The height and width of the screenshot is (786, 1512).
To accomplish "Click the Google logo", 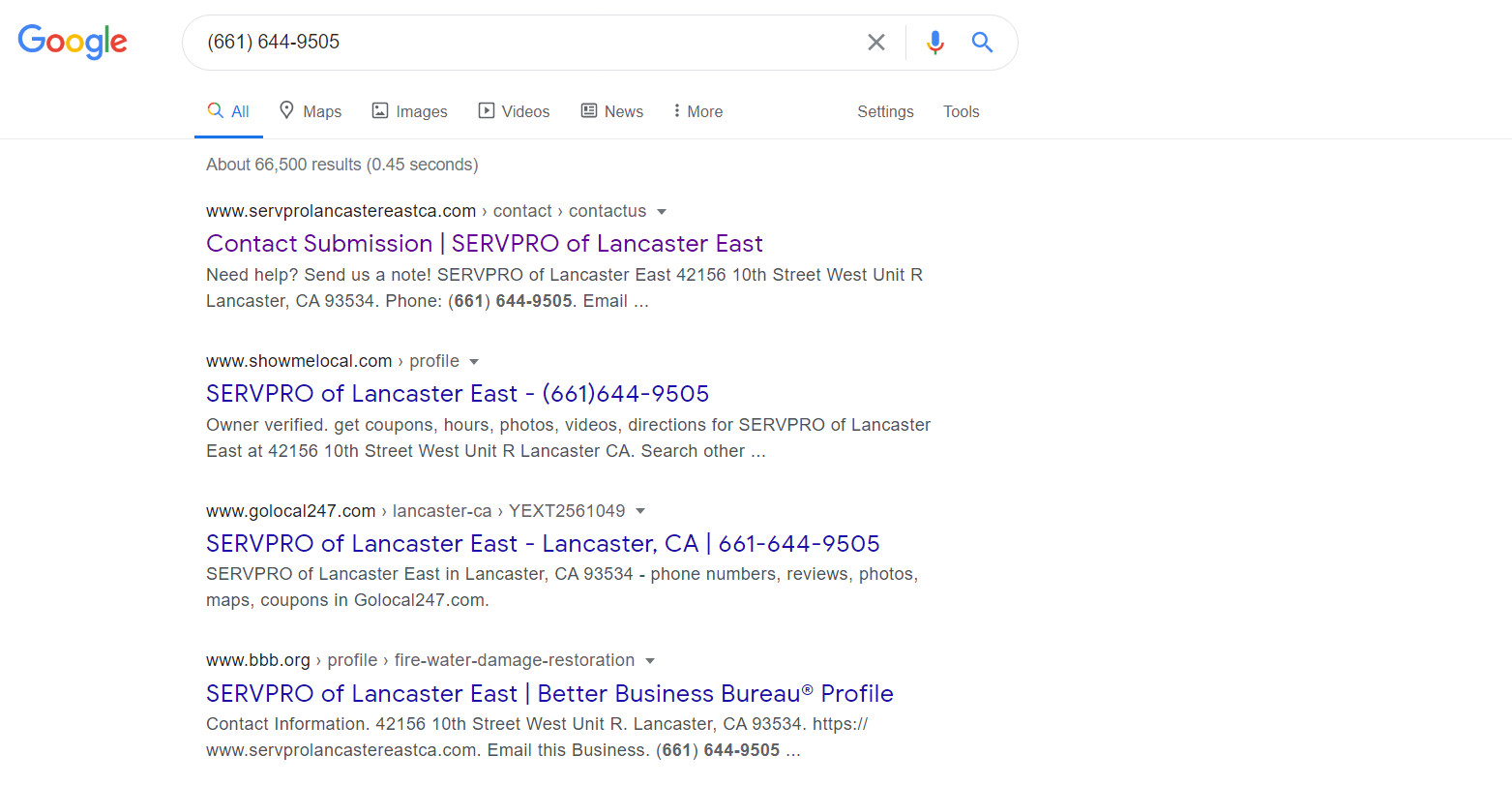I will click(73, 42).
